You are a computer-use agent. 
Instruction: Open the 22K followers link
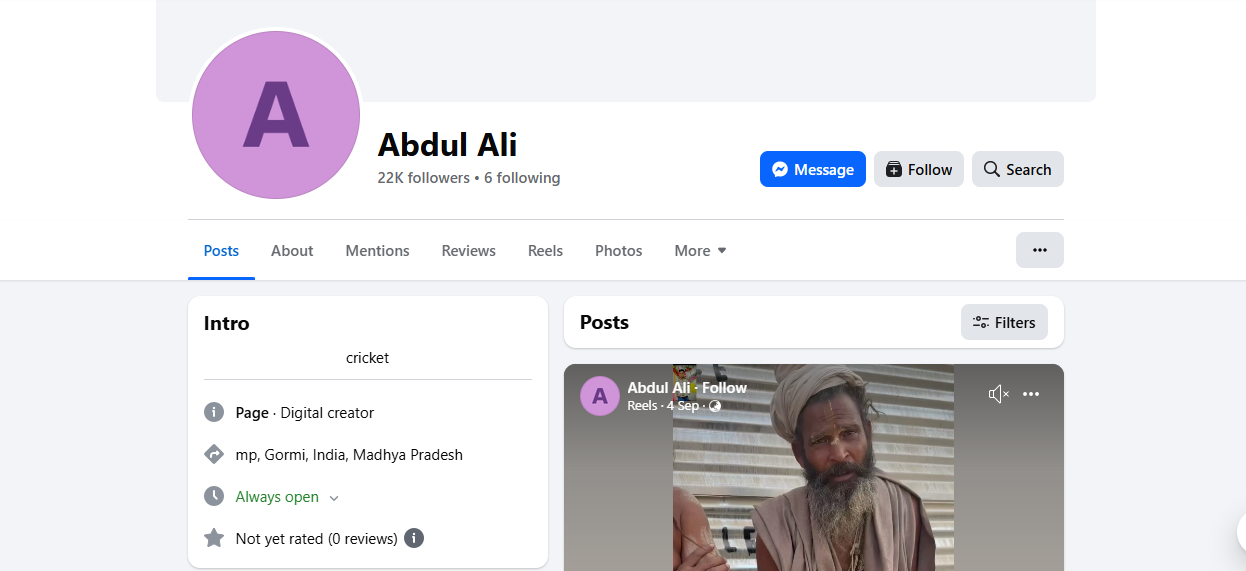(x=423, y=178)
